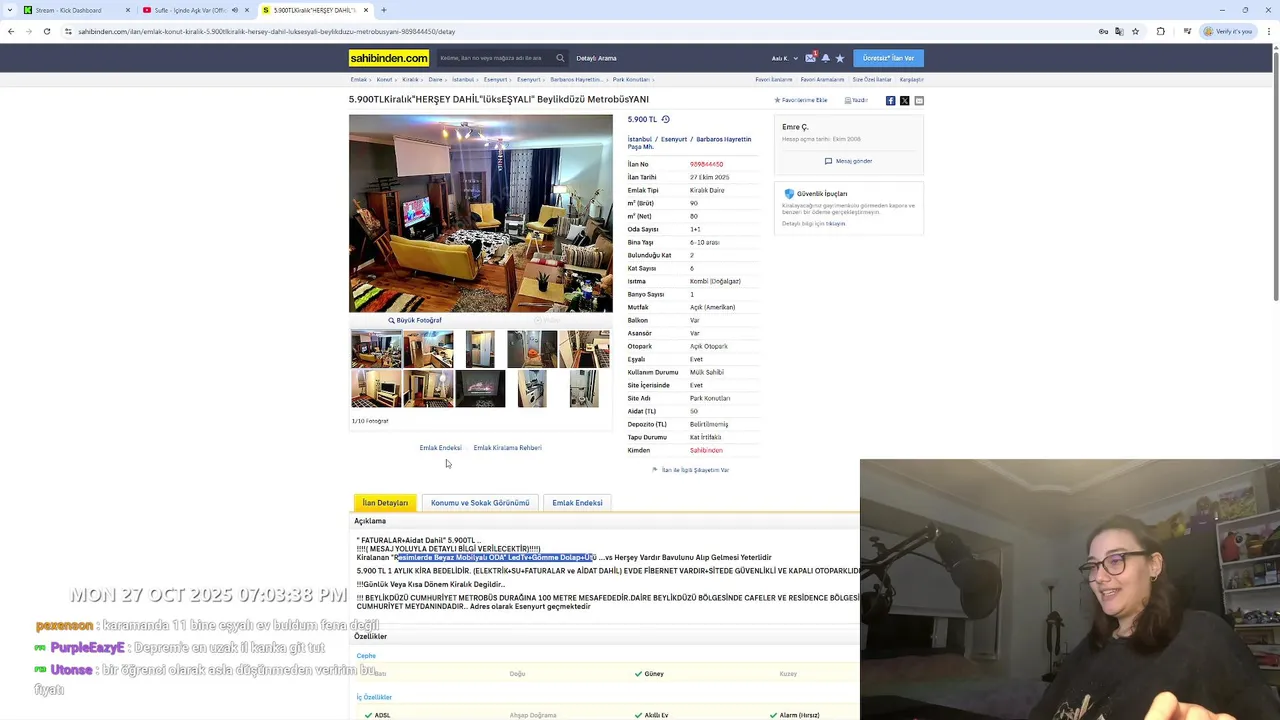This screenshot has width=1280, height=720.
Task: Click Büyük Fotoğraf link
Action: coord(415,321)
